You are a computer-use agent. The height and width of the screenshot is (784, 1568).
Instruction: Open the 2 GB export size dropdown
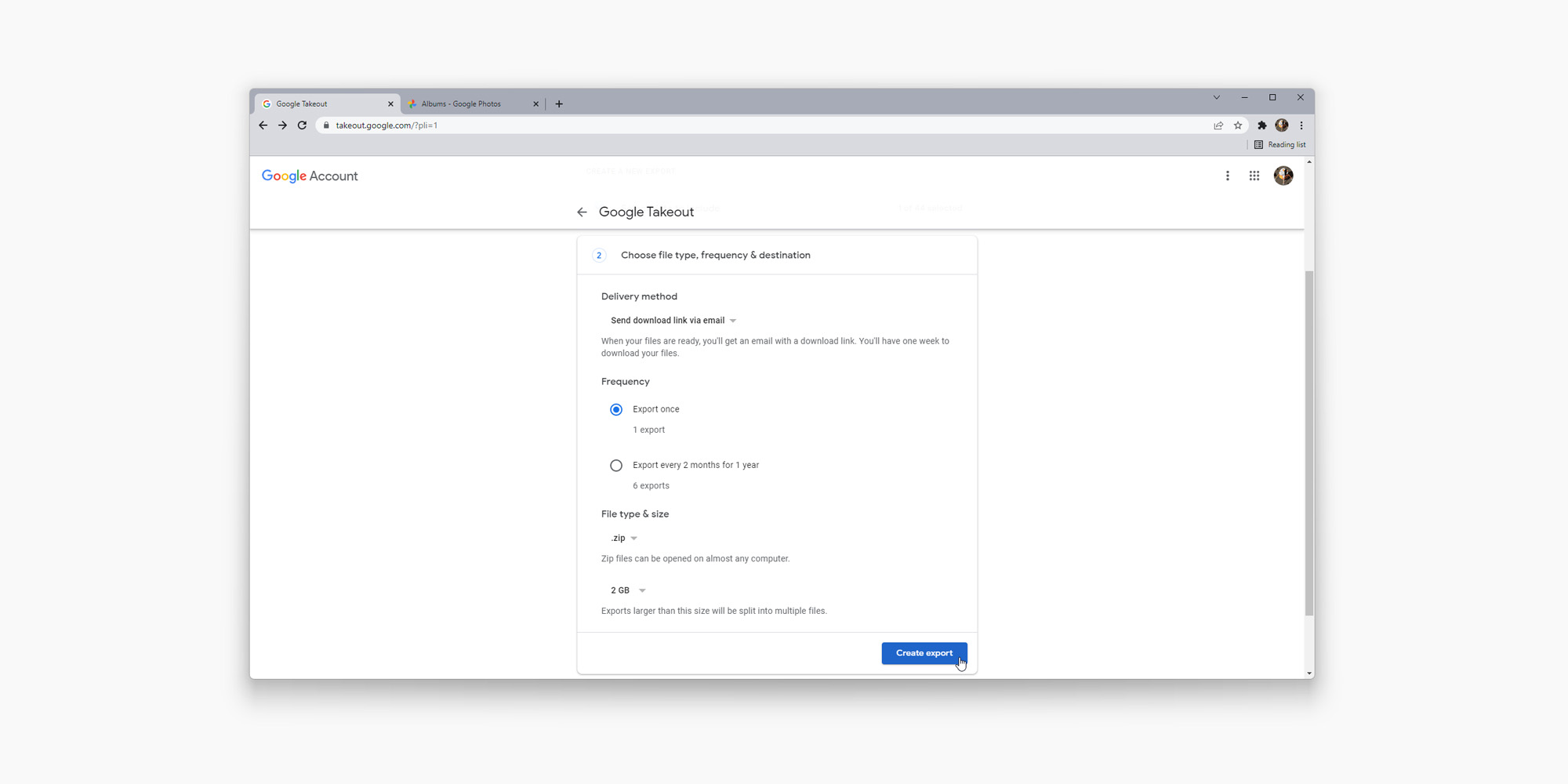click(x=626, y=590)
